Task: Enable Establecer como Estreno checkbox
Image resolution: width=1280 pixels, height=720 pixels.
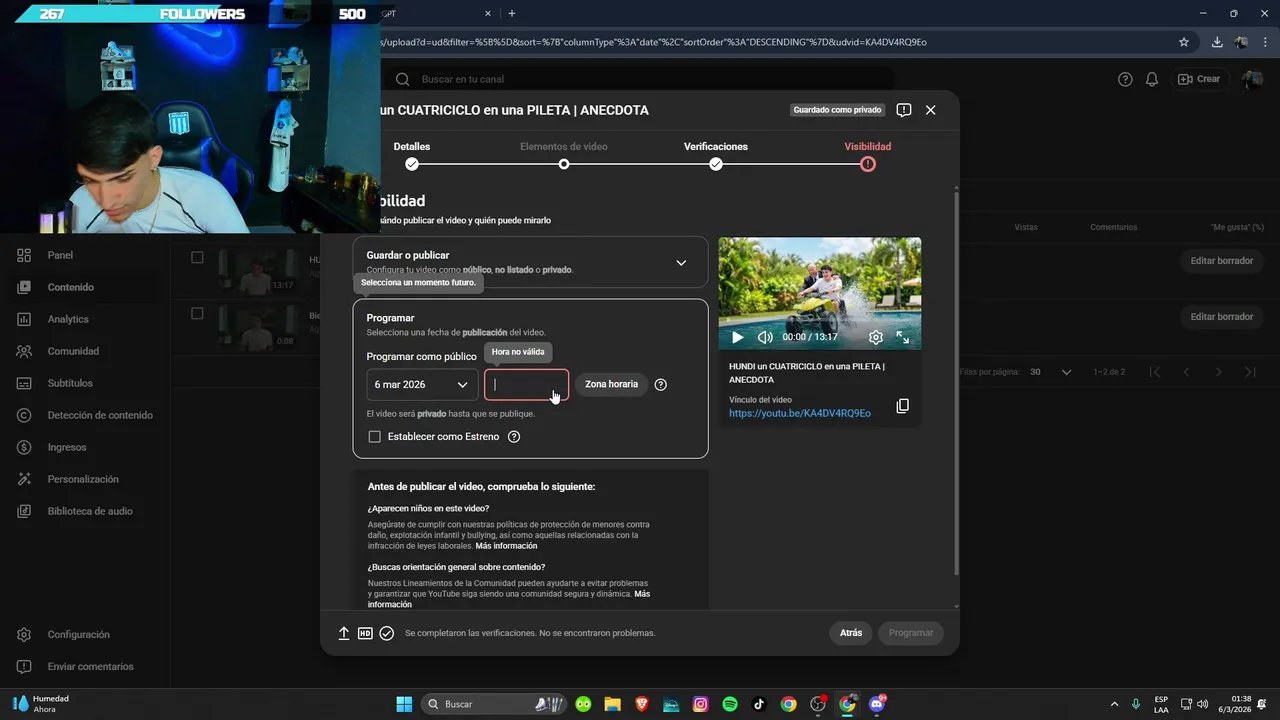Action: (375, 436)
